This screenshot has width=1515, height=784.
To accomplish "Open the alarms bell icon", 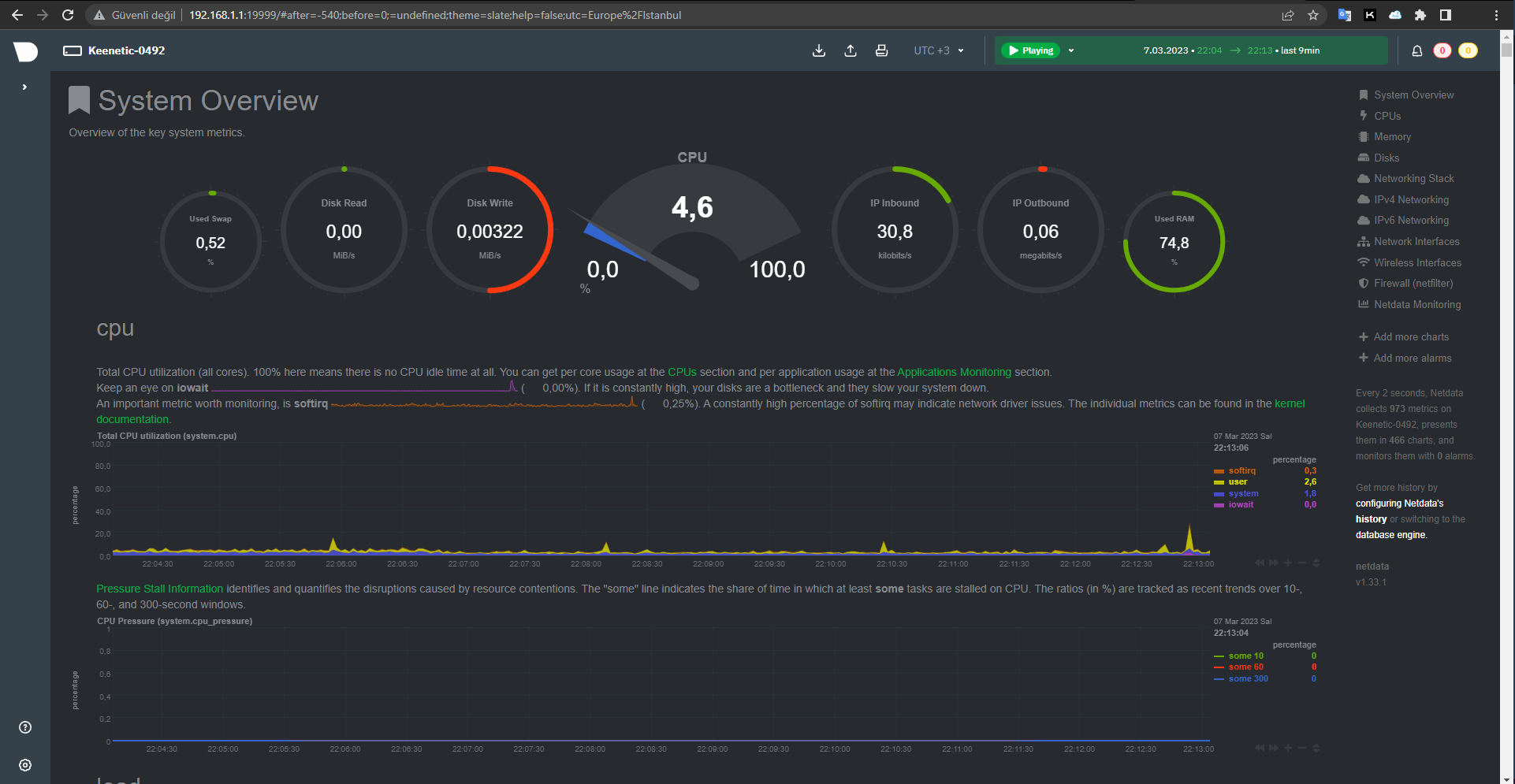I will (1416, 50).
